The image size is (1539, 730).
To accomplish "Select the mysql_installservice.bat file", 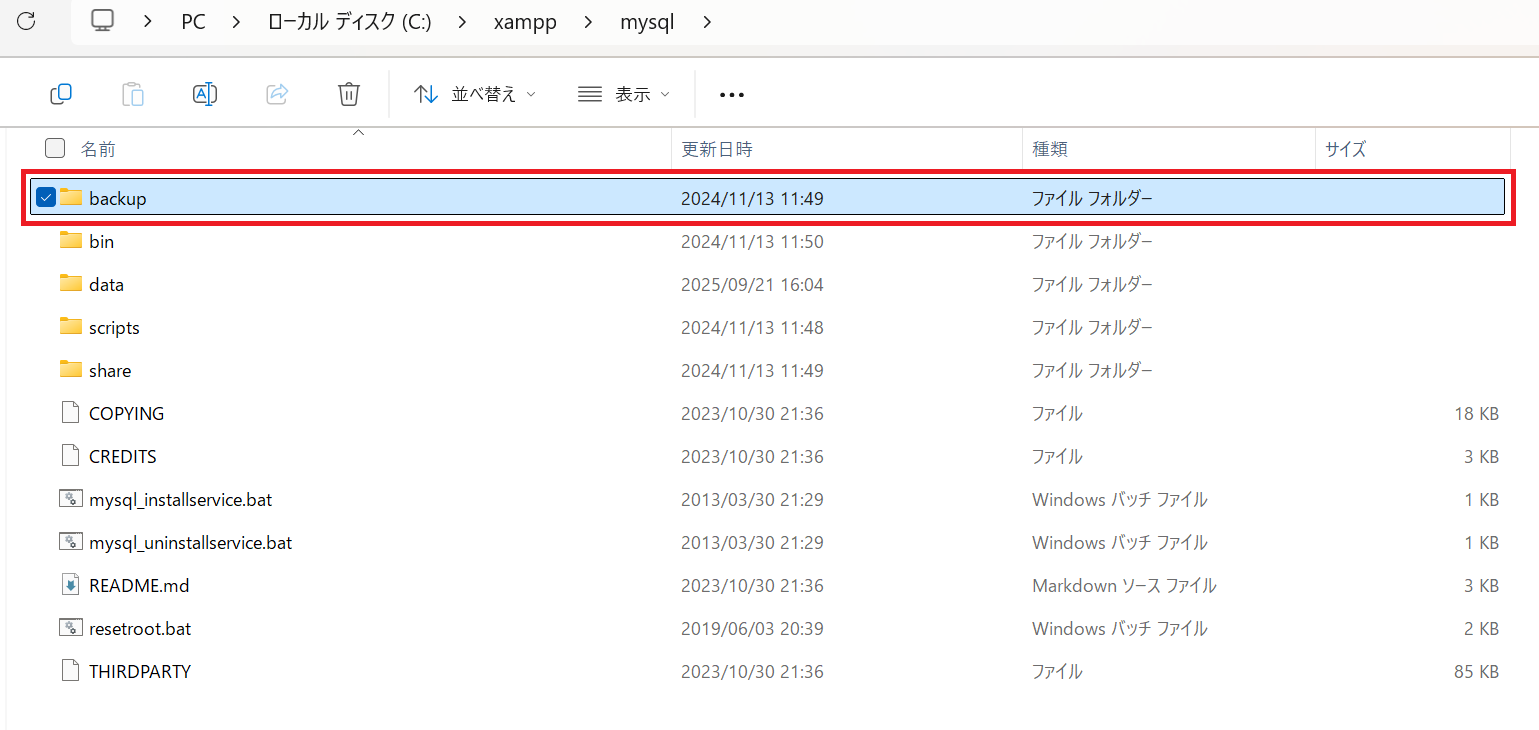I will (180, 499).
